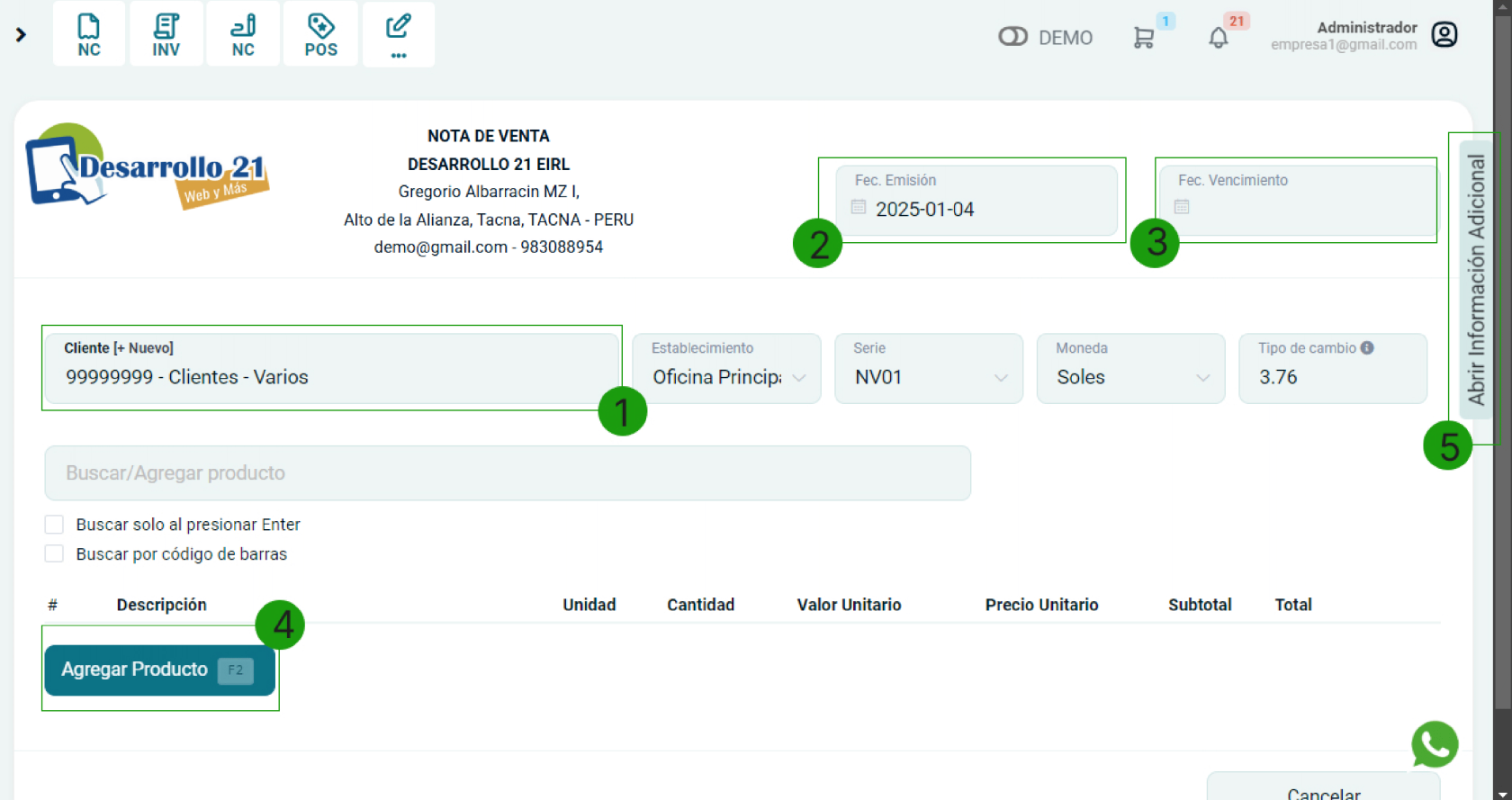Click the [+ Nuevo] client link

tap(143, 348)
